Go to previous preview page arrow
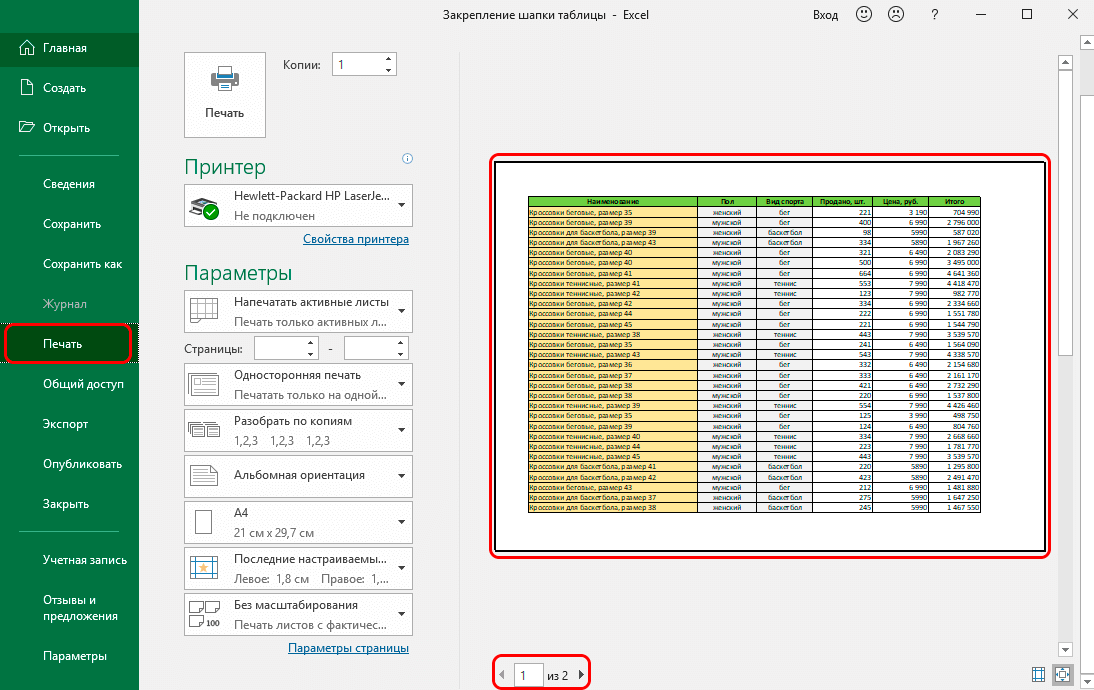This screenshot has height=690, width=1094. coord(502,676)
